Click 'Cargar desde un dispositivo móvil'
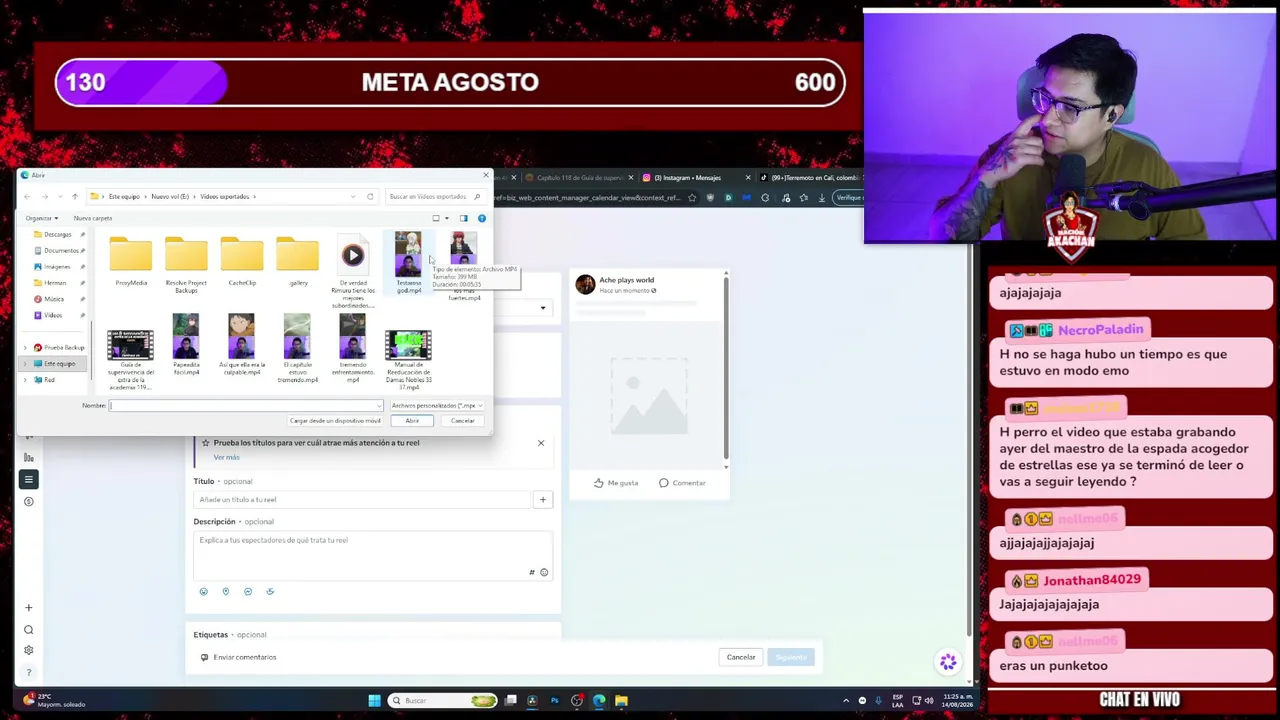 tap(335, 421)
